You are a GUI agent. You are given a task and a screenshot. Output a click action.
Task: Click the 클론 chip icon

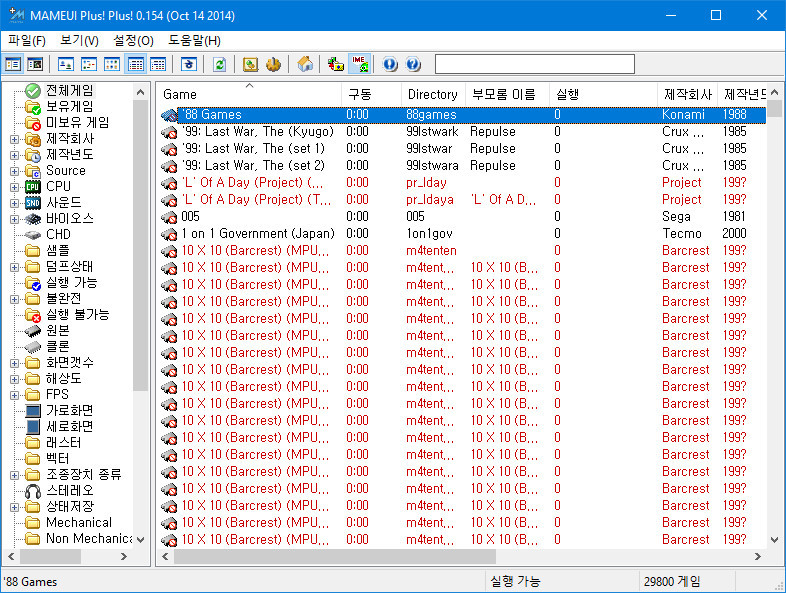point(33,347)
